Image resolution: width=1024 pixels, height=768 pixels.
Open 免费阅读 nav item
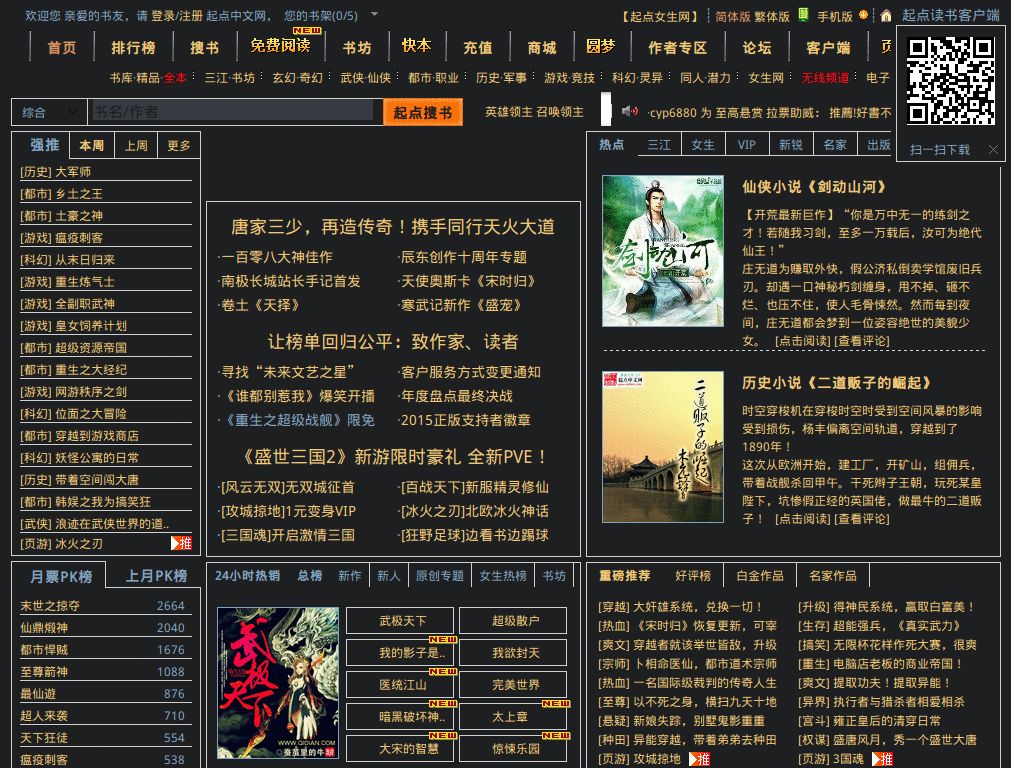pos(281,45)
